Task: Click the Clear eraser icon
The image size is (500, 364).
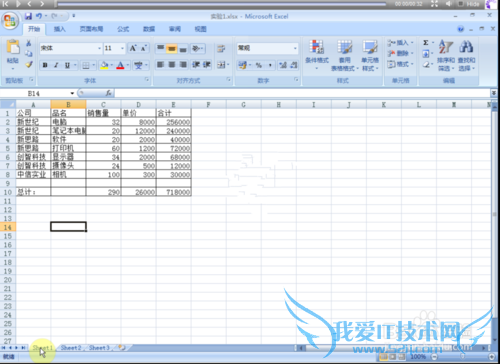Action: tap(426, 64)
